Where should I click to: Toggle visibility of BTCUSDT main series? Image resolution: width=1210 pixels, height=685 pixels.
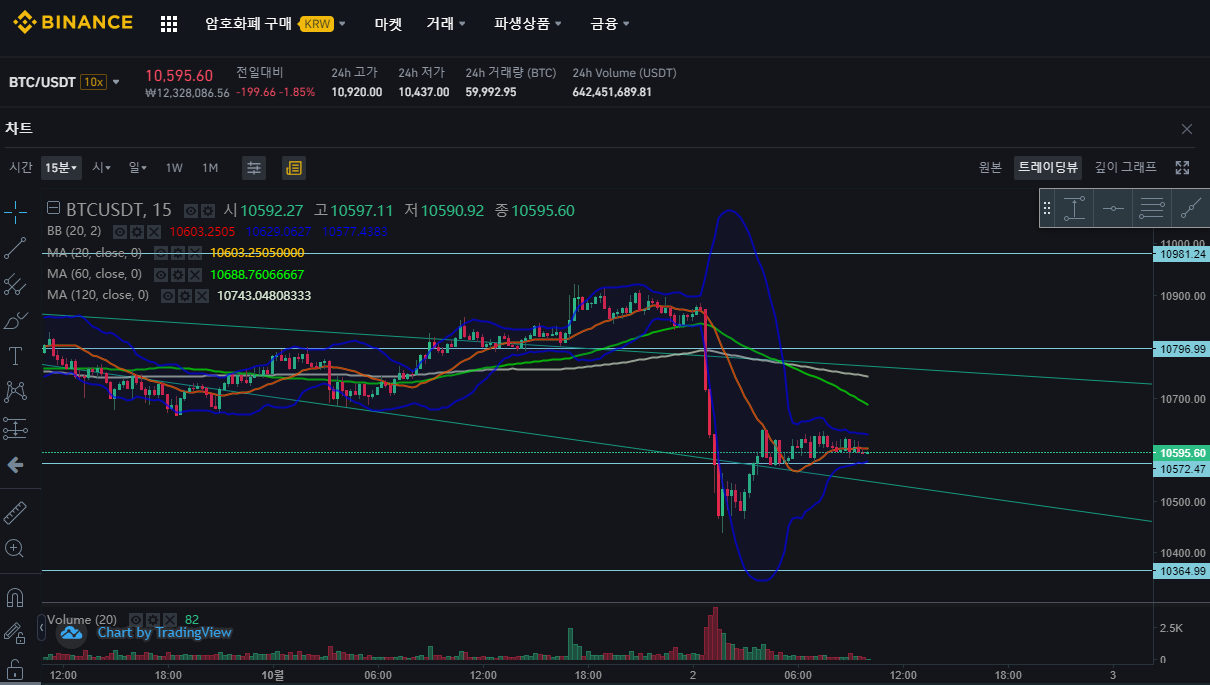[x=191, y=211]
